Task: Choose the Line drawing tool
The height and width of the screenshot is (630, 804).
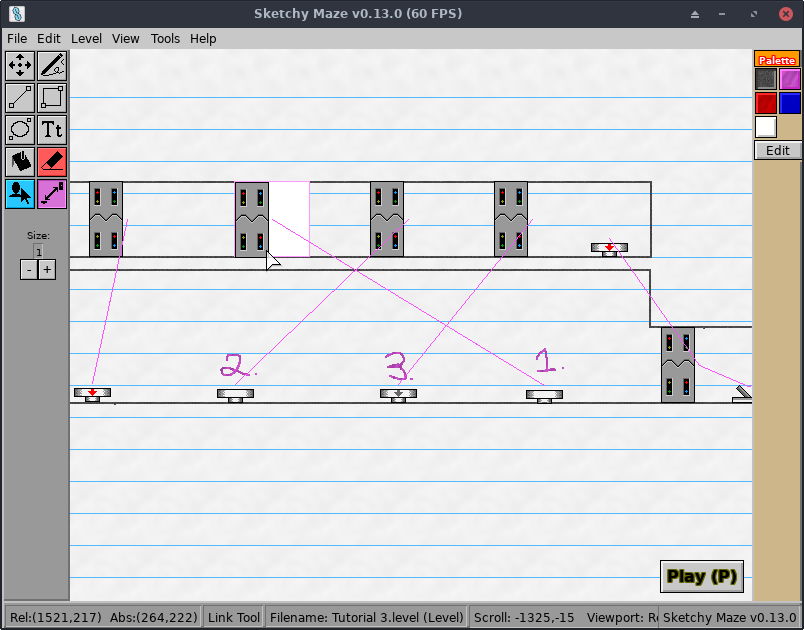Action: point(20,98)
